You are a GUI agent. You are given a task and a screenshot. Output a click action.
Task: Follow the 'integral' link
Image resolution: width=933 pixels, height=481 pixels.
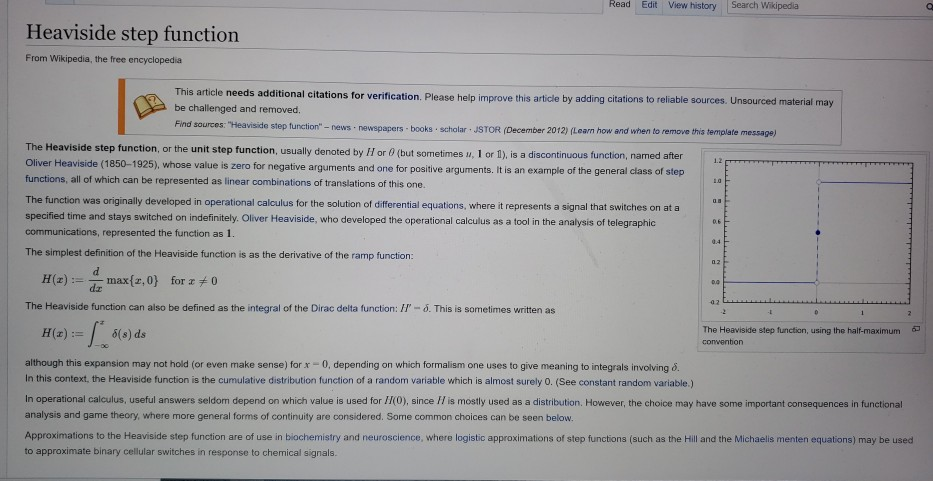tap(262, 308)
